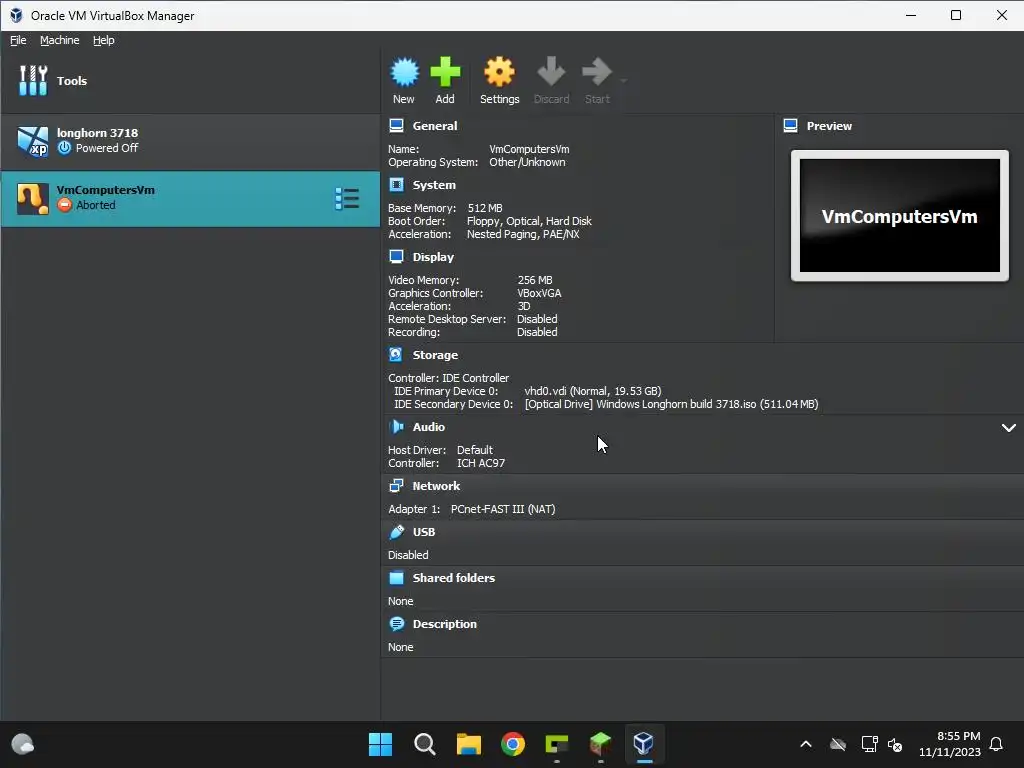This screenshot has width=1024, height=768.
Task: Open the Machine menu
Action: click(x=59, y=40)
